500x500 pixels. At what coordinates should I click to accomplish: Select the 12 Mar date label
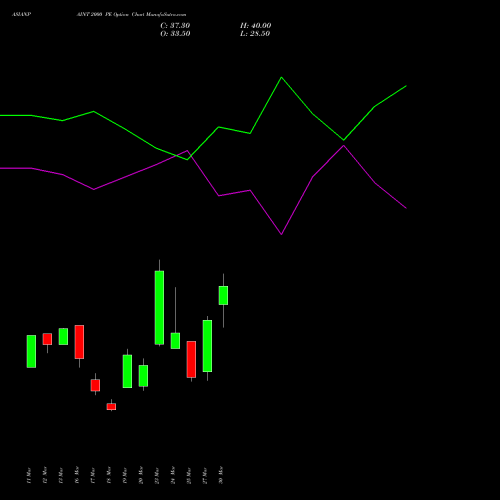tap(45, 475)
